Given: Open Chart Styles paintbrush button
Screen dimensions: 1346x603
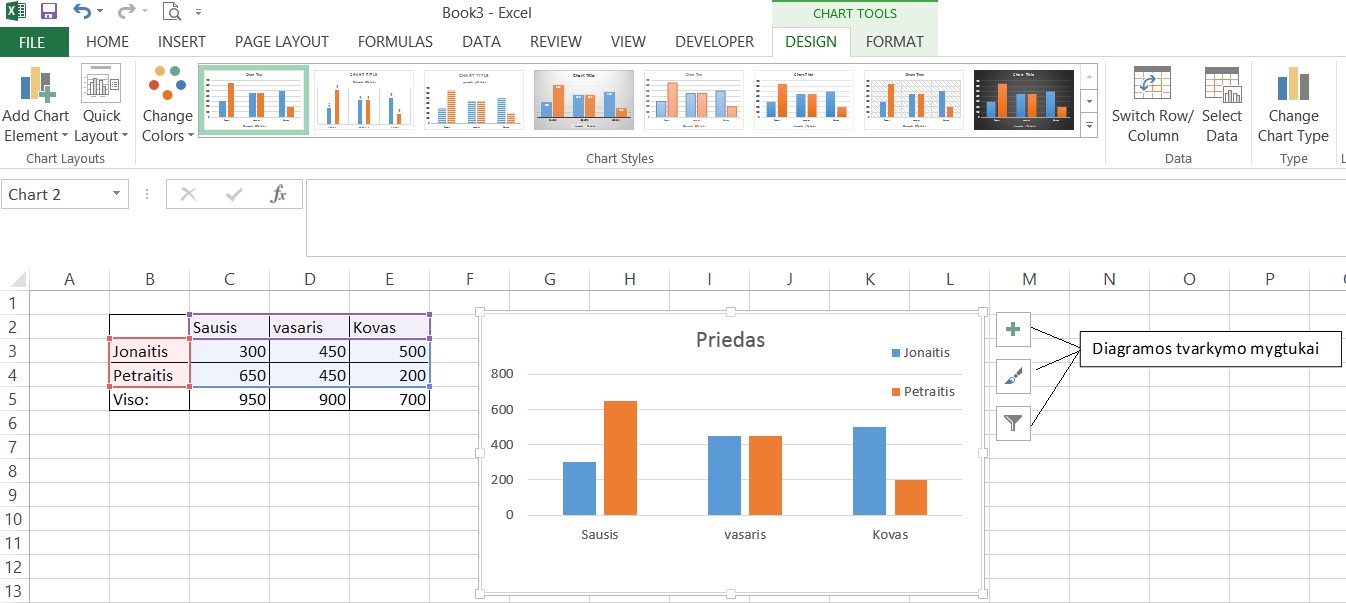Looking at the screenshot, I should (1013, 376).
